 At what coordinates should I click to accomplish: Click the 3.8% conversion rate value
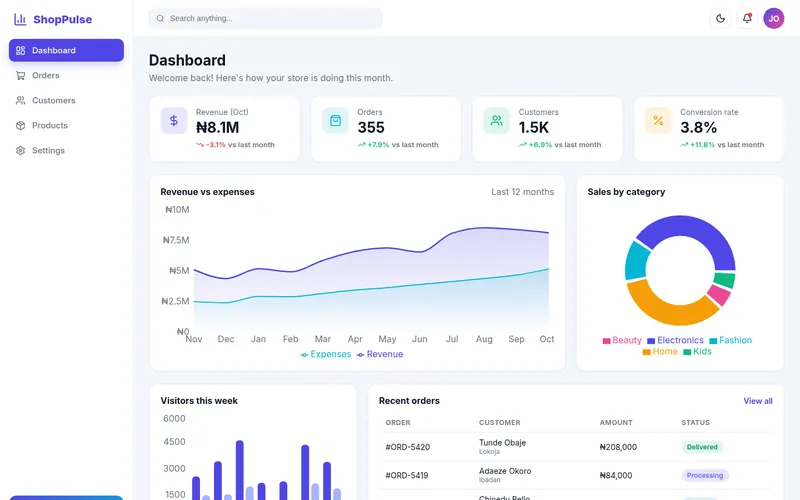click(x=698, y=128)
